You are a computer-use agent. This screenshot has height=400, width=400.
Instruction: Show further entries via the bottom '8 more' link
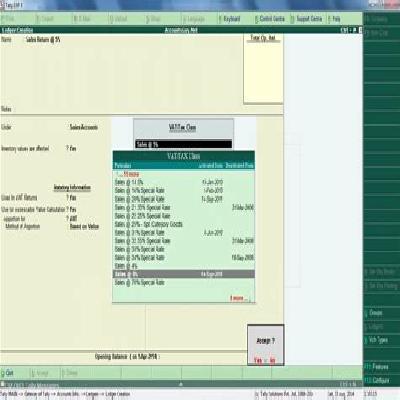point(239,298)
